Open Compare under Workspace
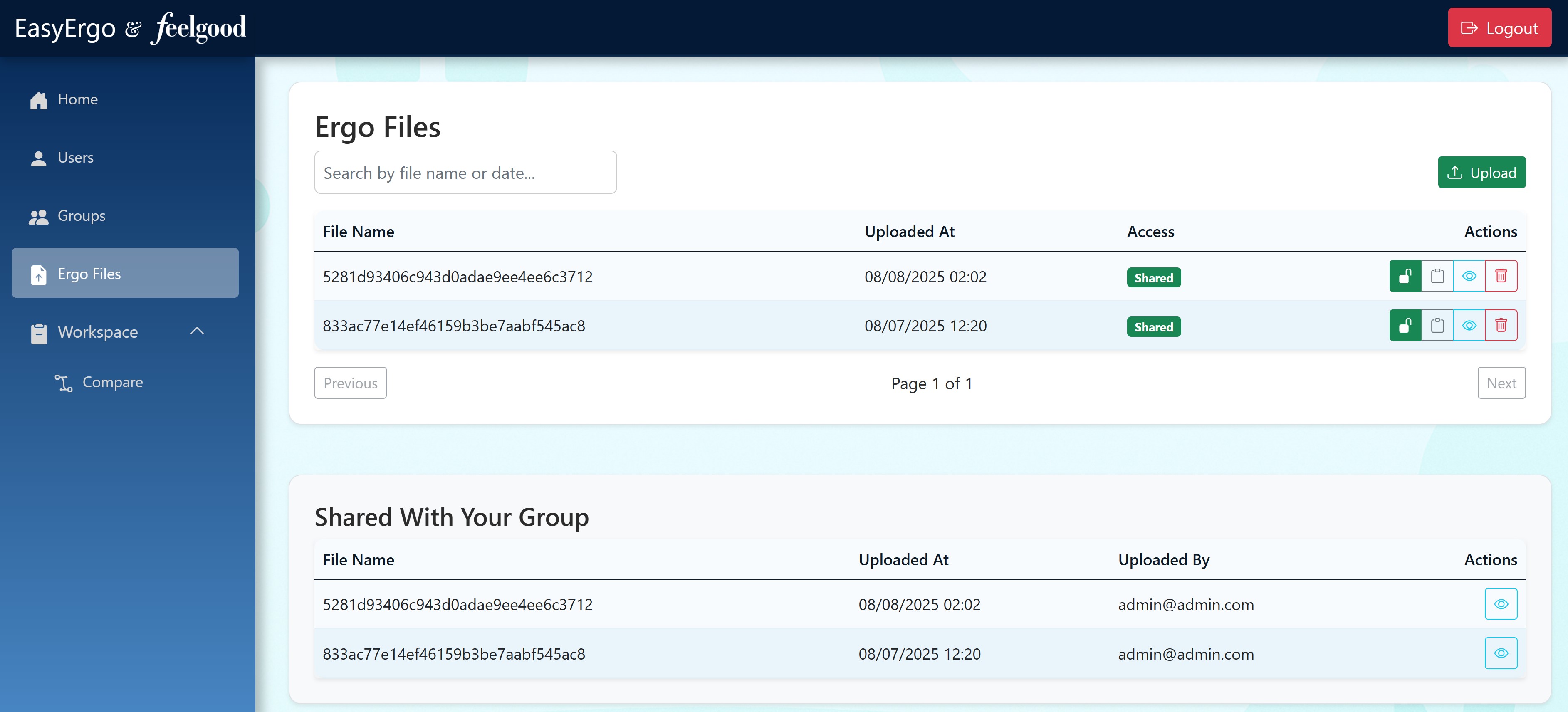1568x712 pixels. [113, 382]
